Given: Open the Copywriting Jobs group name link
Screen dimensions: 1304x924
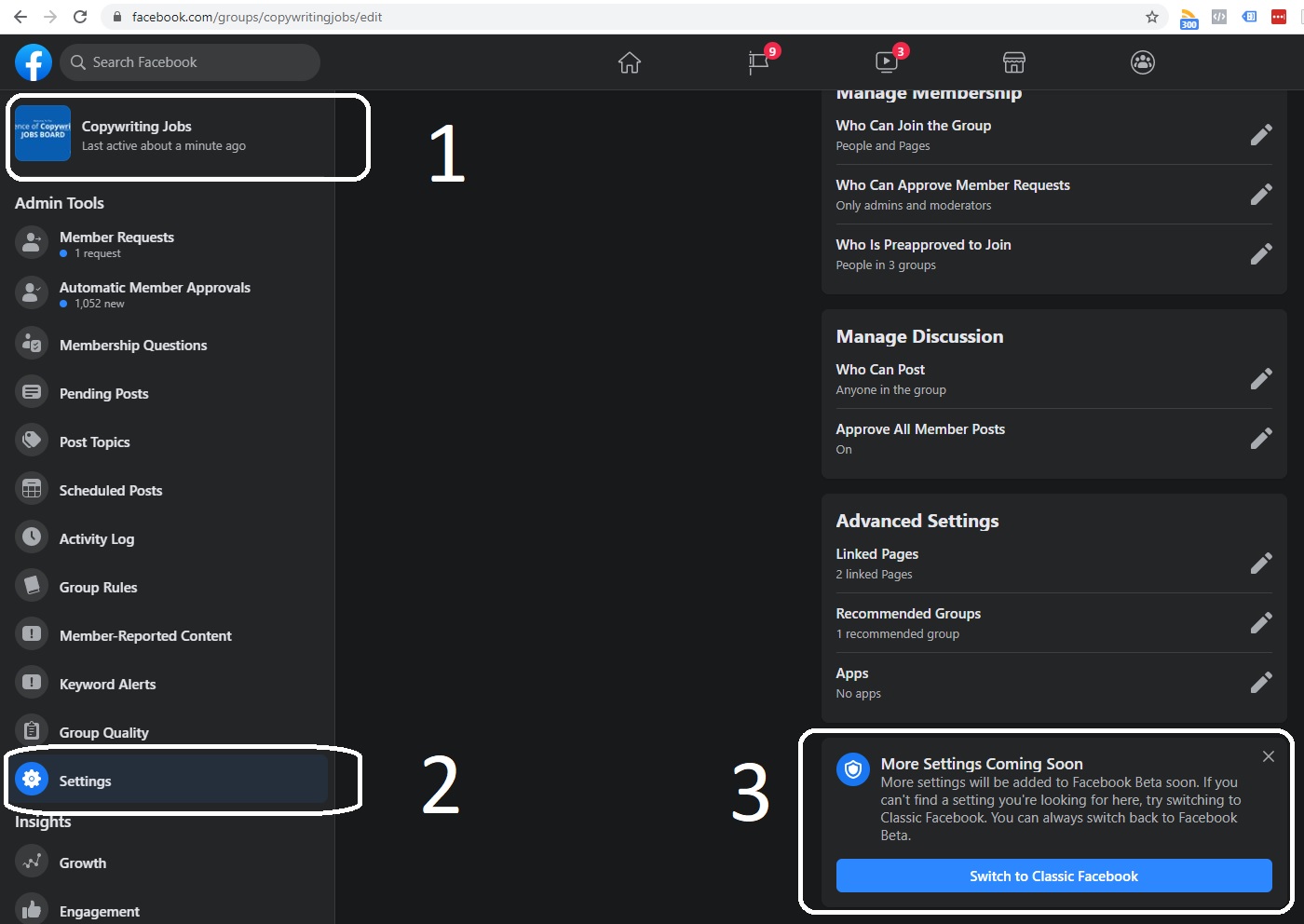Looking at the screenshot, I should tap(136, 127).
